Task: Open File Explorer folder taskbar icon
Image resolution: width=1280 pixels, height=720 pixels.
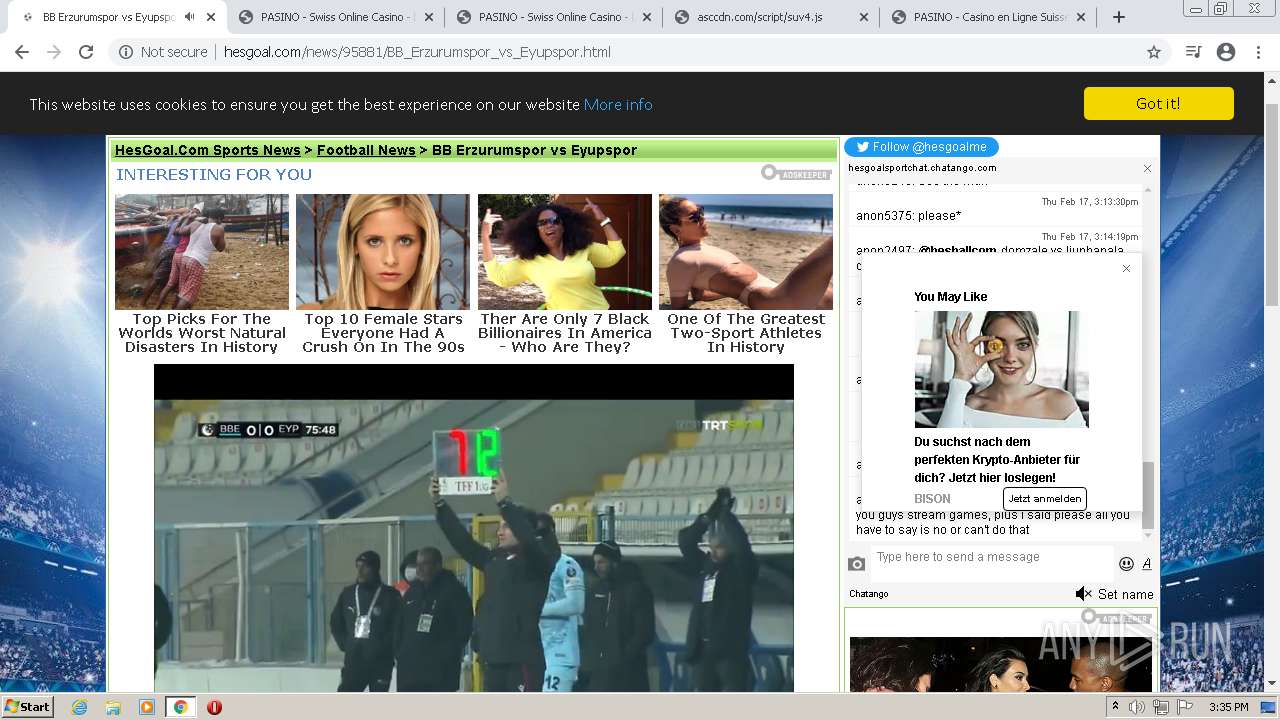Action: [x=113, y=707]
